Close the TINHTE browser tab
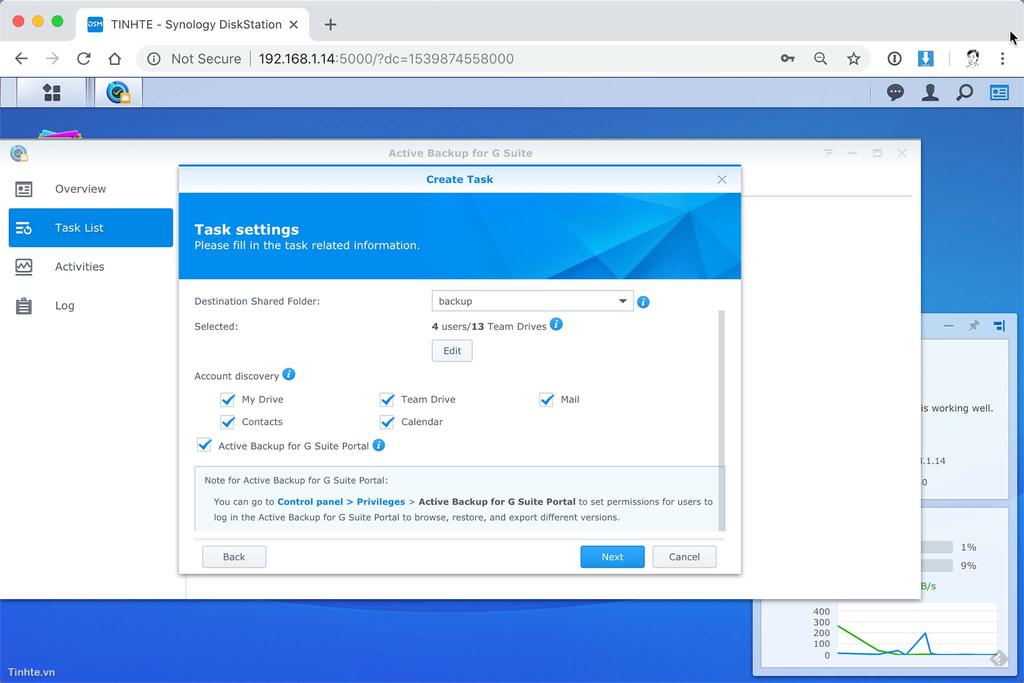Viewport: 1024px width, 683px height. [294, 25]
